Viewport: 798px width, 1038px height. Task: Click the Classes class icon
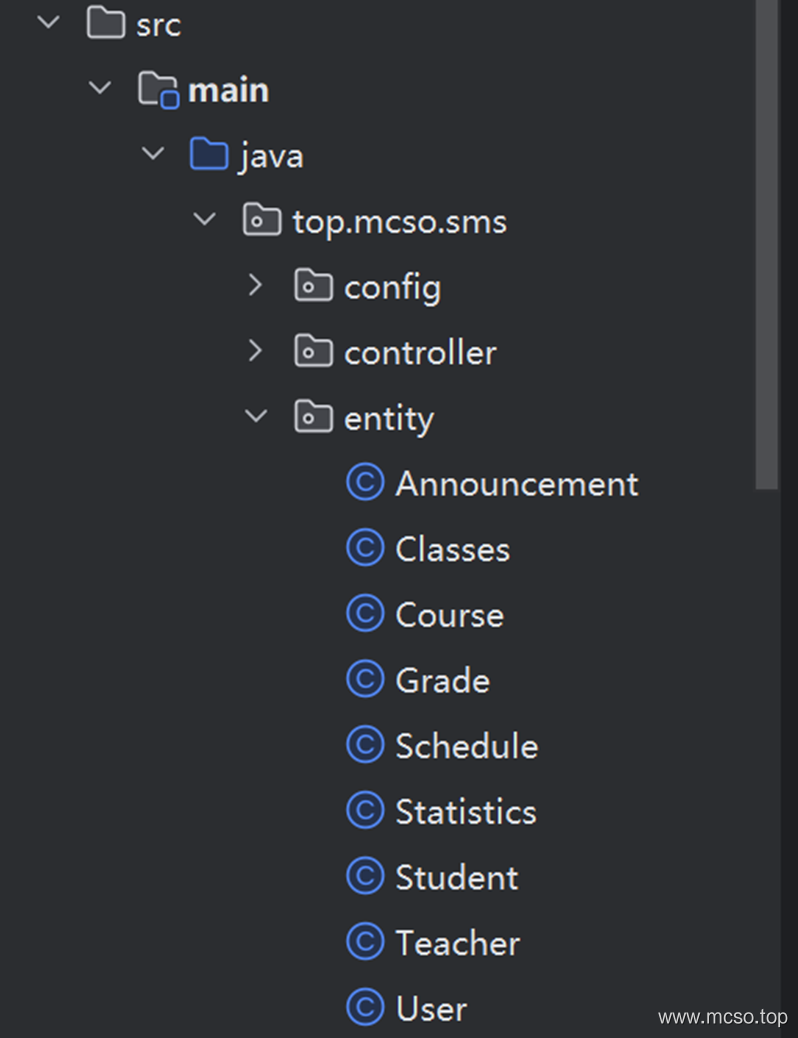click(365, 547)
